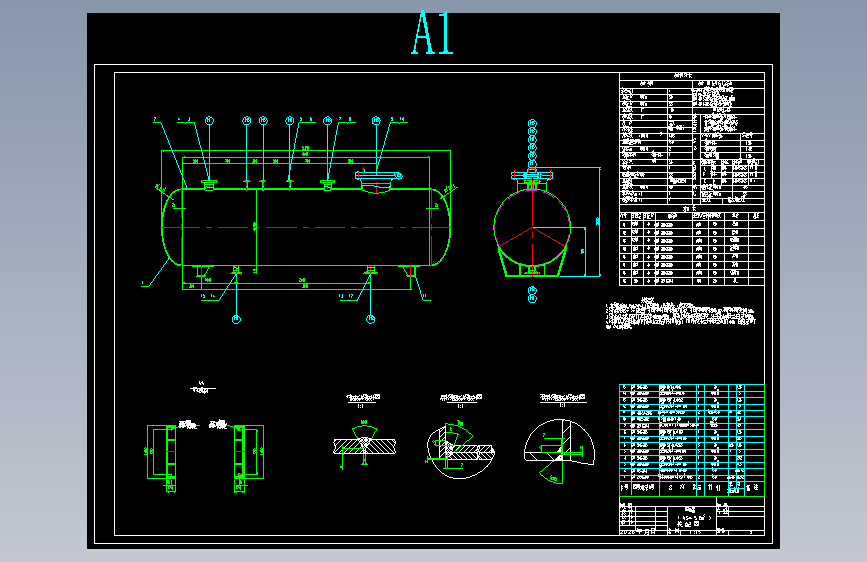Click the green parts list table
867x562 pixels.
point(692,440)
